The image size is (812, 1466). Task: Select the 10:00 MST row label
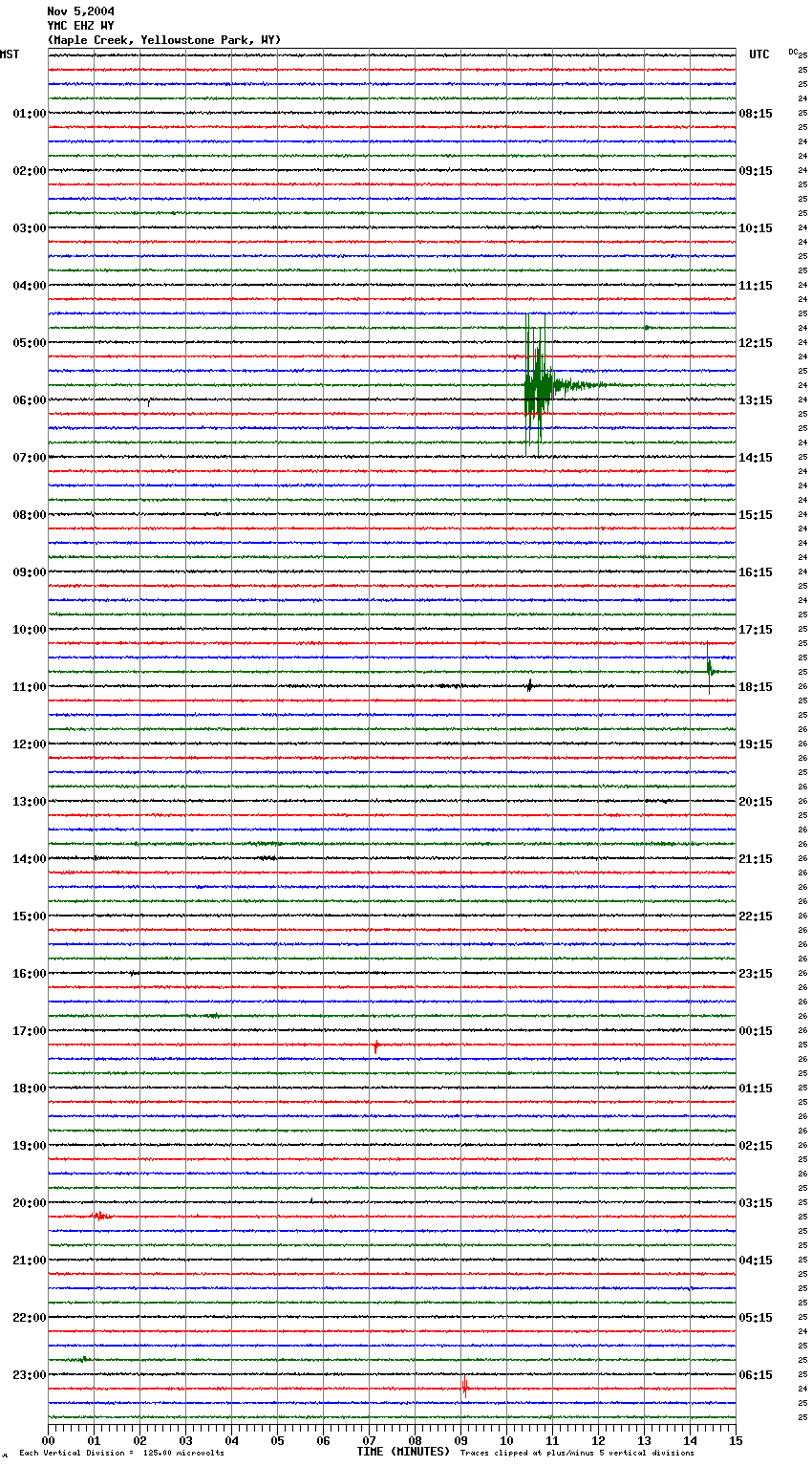[30, 630]
